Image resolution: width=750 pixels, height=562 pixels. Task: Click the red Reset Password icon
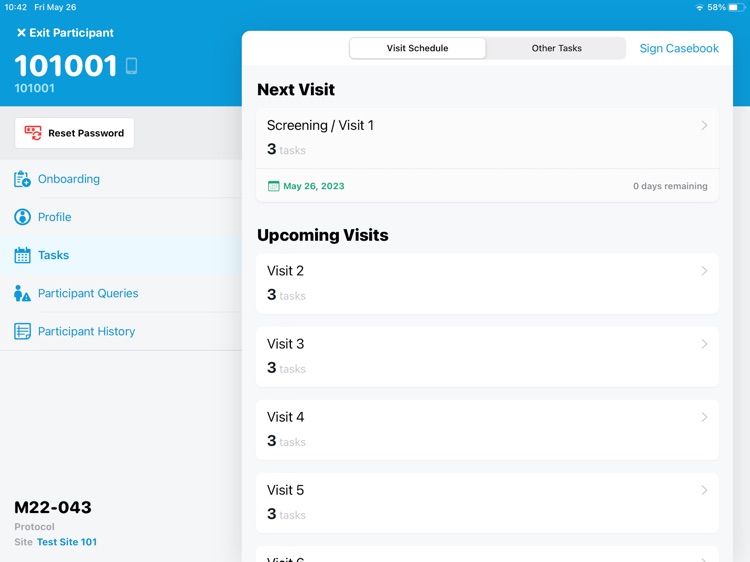pyautogui.click(x=33, y=133)
